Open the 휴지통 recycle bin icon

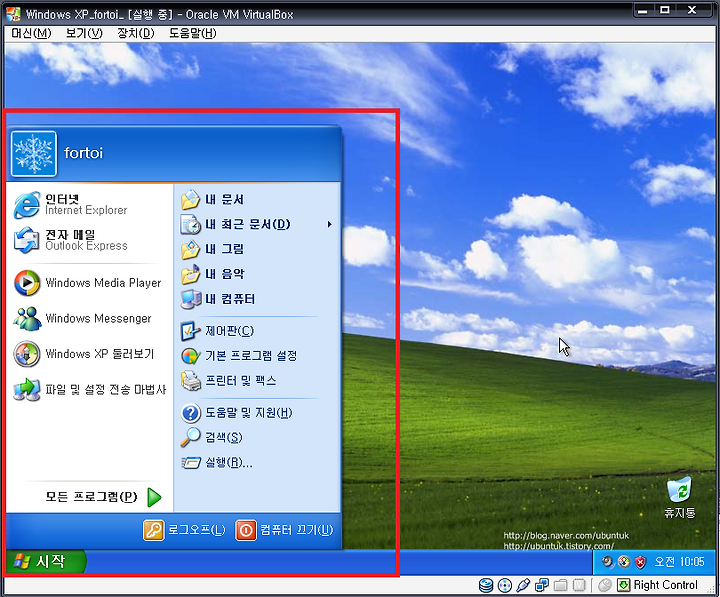tap(680, 497)
